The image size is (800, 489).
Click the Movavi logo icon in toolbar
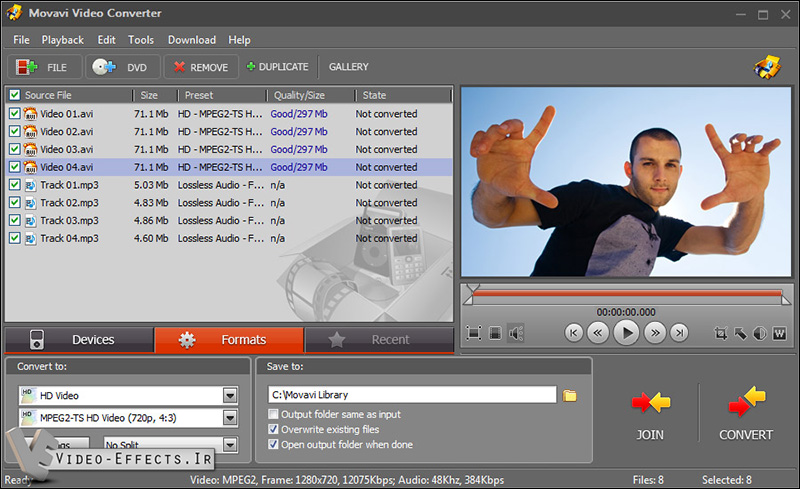(x=767, y=67)
